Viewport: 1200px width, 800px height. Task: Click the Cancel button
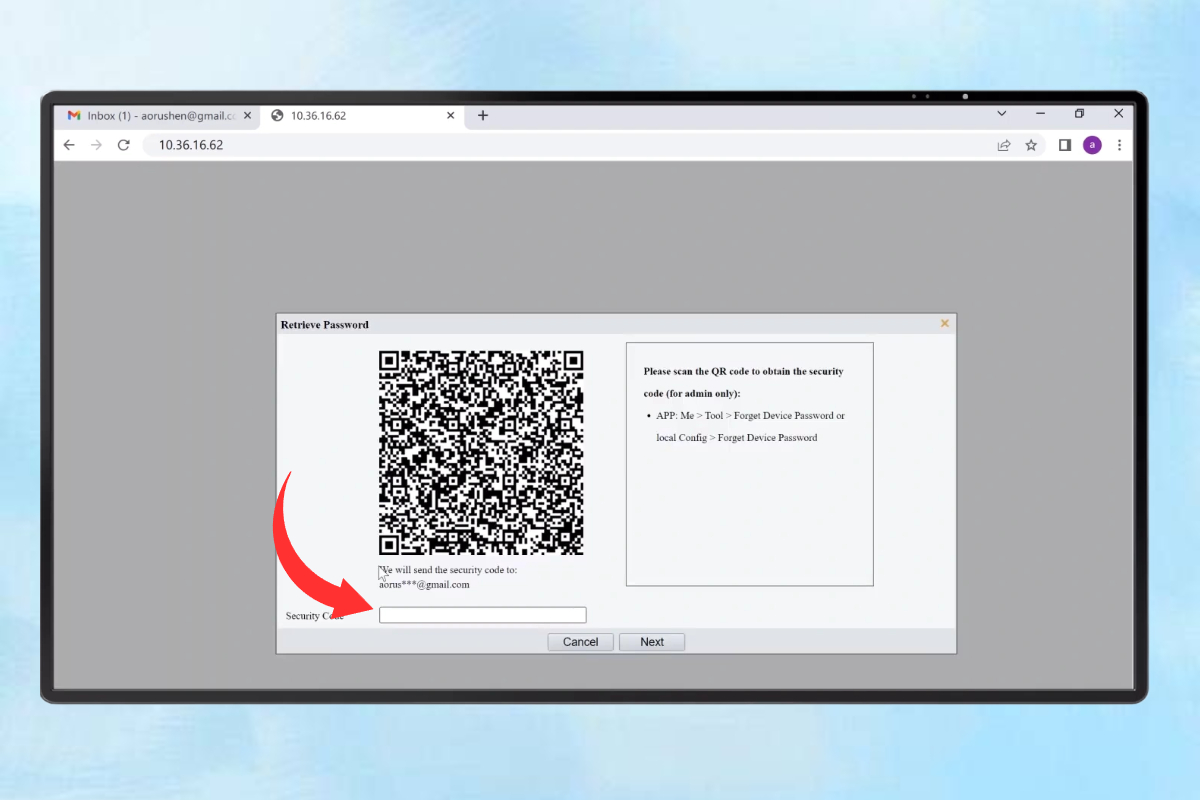[580, 642]
